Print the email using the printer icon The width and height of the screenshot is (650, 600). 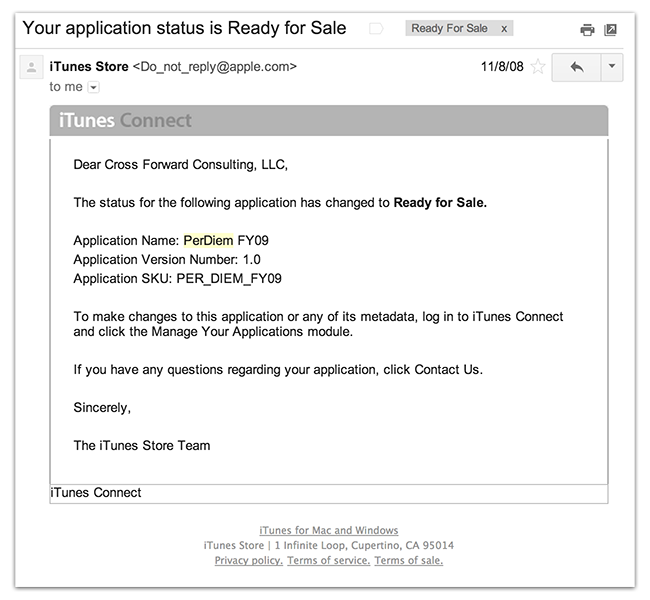(x=587, y=30)
